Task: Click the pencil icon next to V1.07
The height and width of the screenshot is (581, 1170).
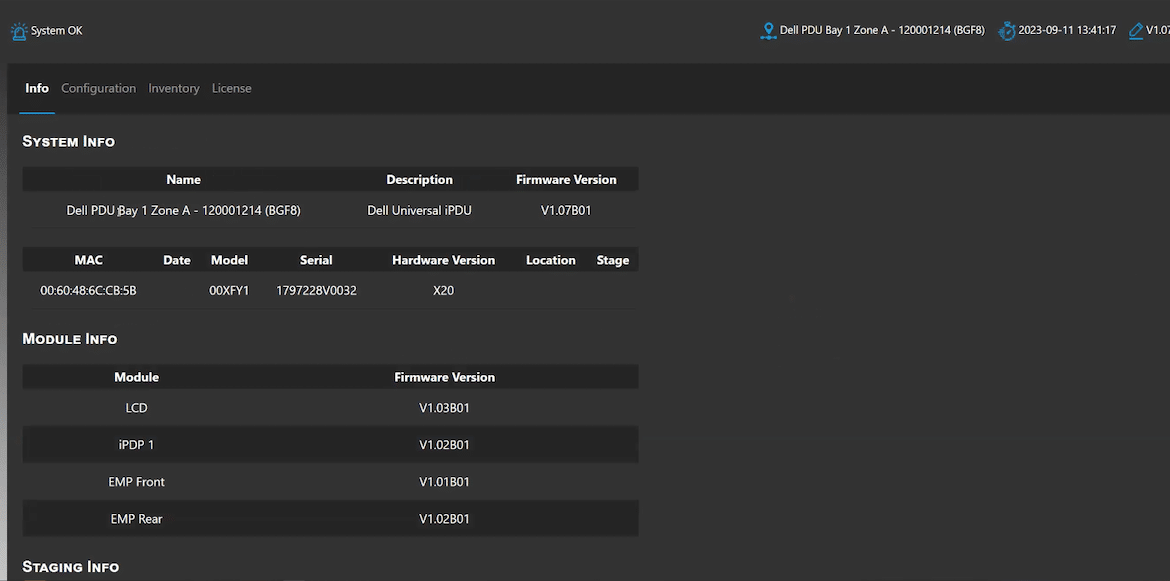Action: 1136,31
